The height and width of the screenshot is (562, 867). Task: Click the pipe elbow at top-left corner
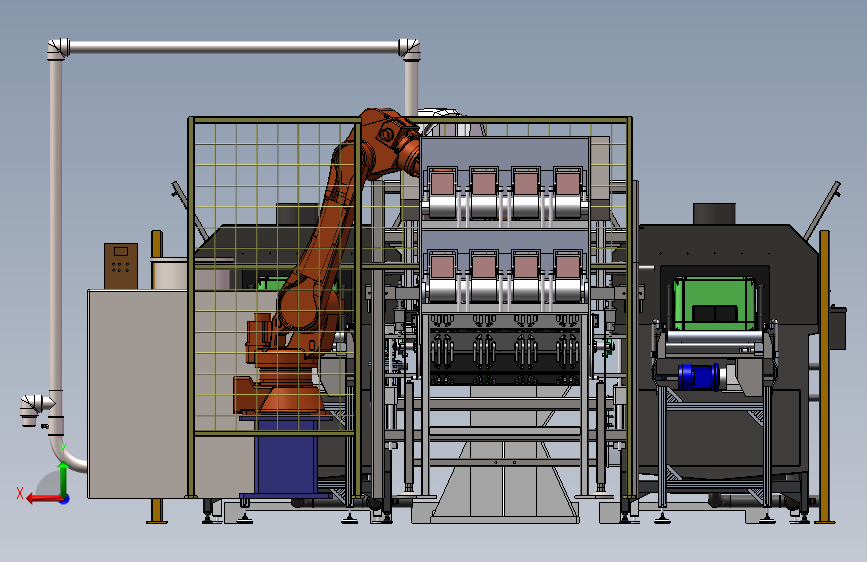(x=59, y=49)
